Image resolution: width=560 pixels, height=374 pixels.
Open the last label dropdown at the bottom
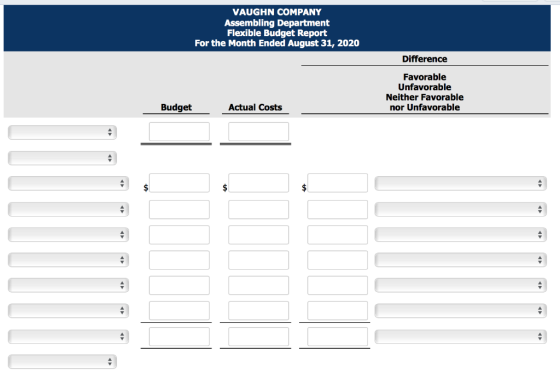[62, 362]
